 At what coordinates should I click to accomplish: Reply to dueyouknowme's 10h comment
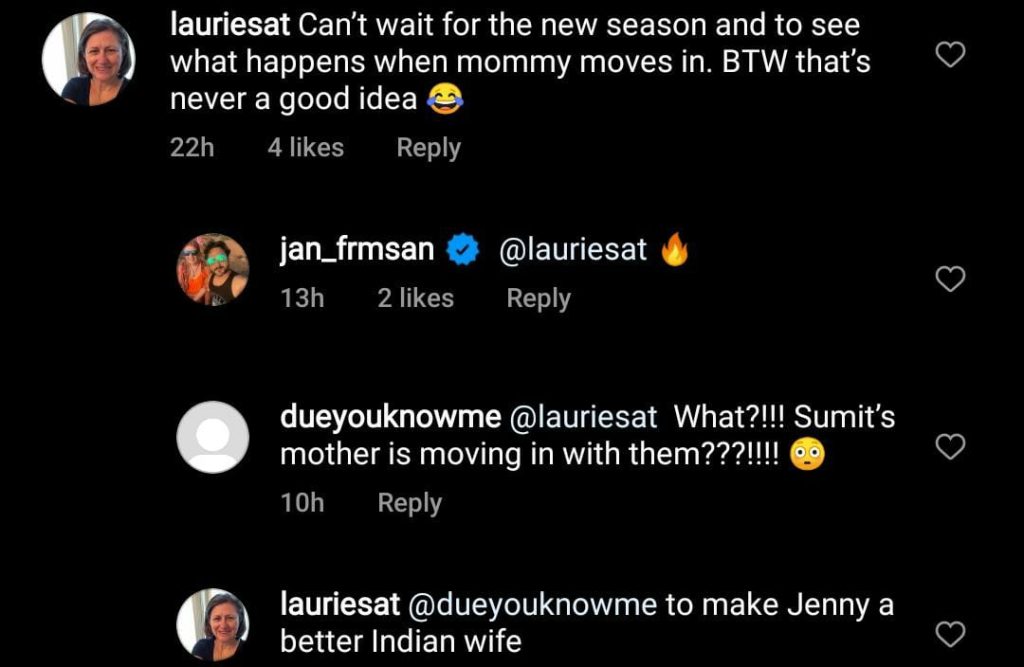coord(409,503)
